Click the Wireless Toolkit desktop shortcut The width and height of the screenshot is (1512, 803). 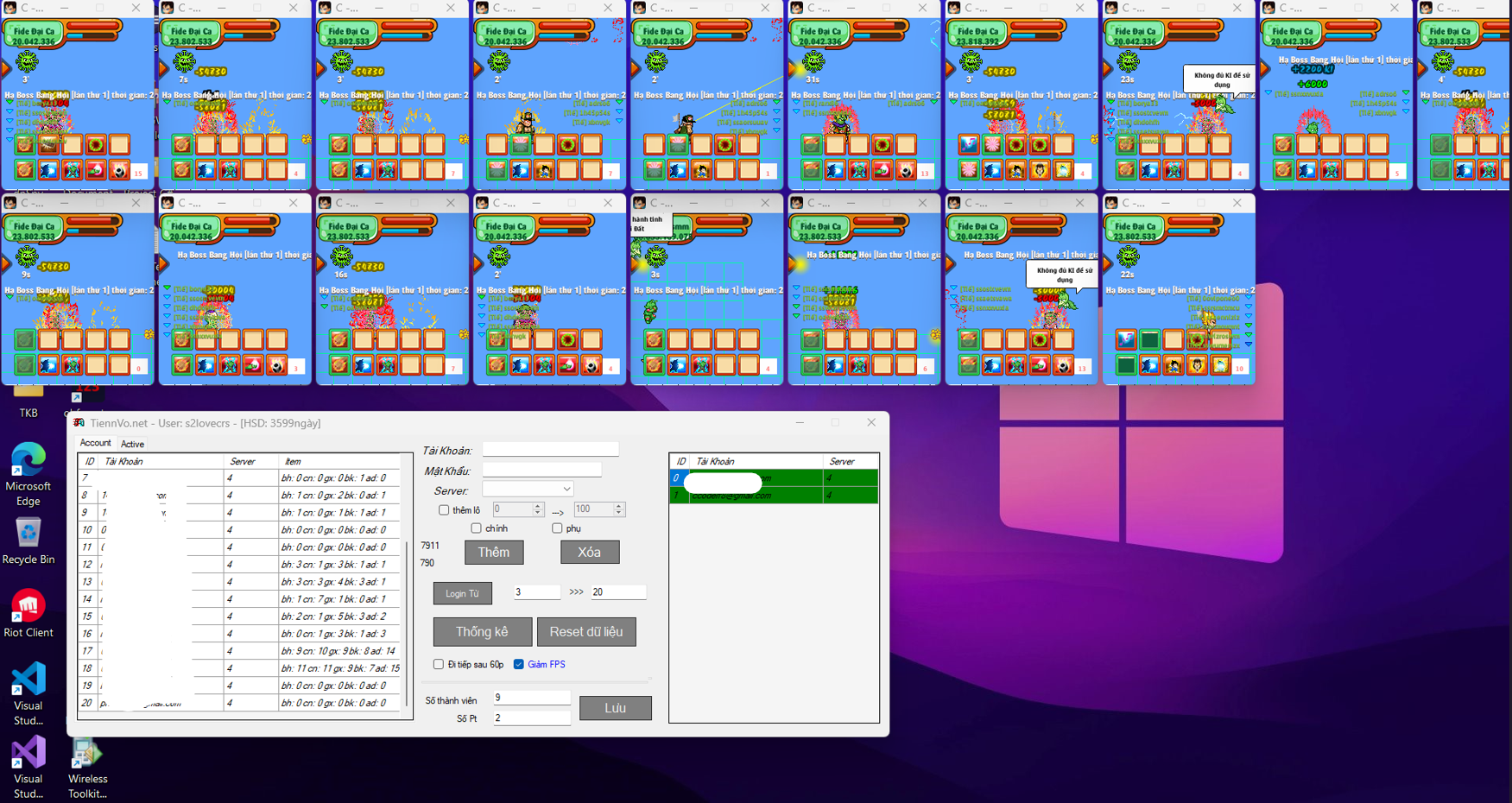pyautogui.click(x=87, y=754)
